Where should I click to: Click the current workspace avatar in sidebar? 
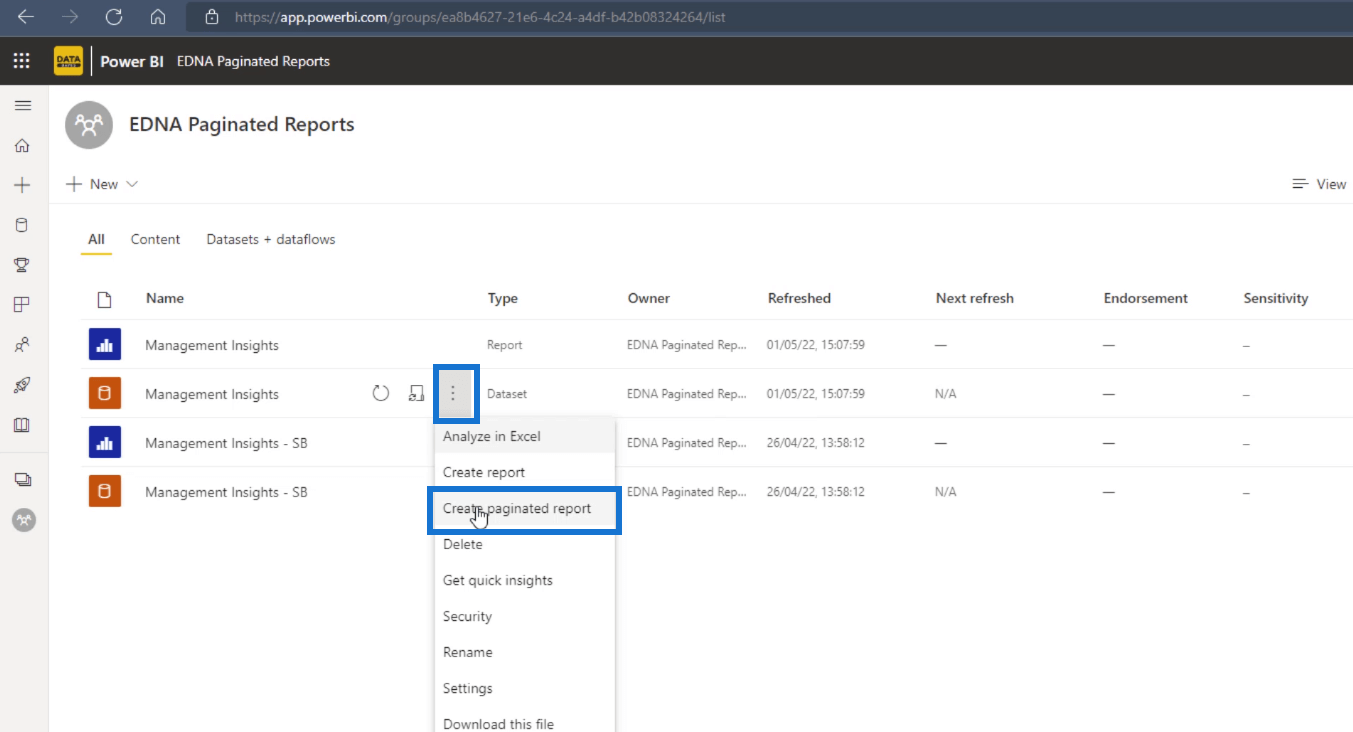pos(23,520)
